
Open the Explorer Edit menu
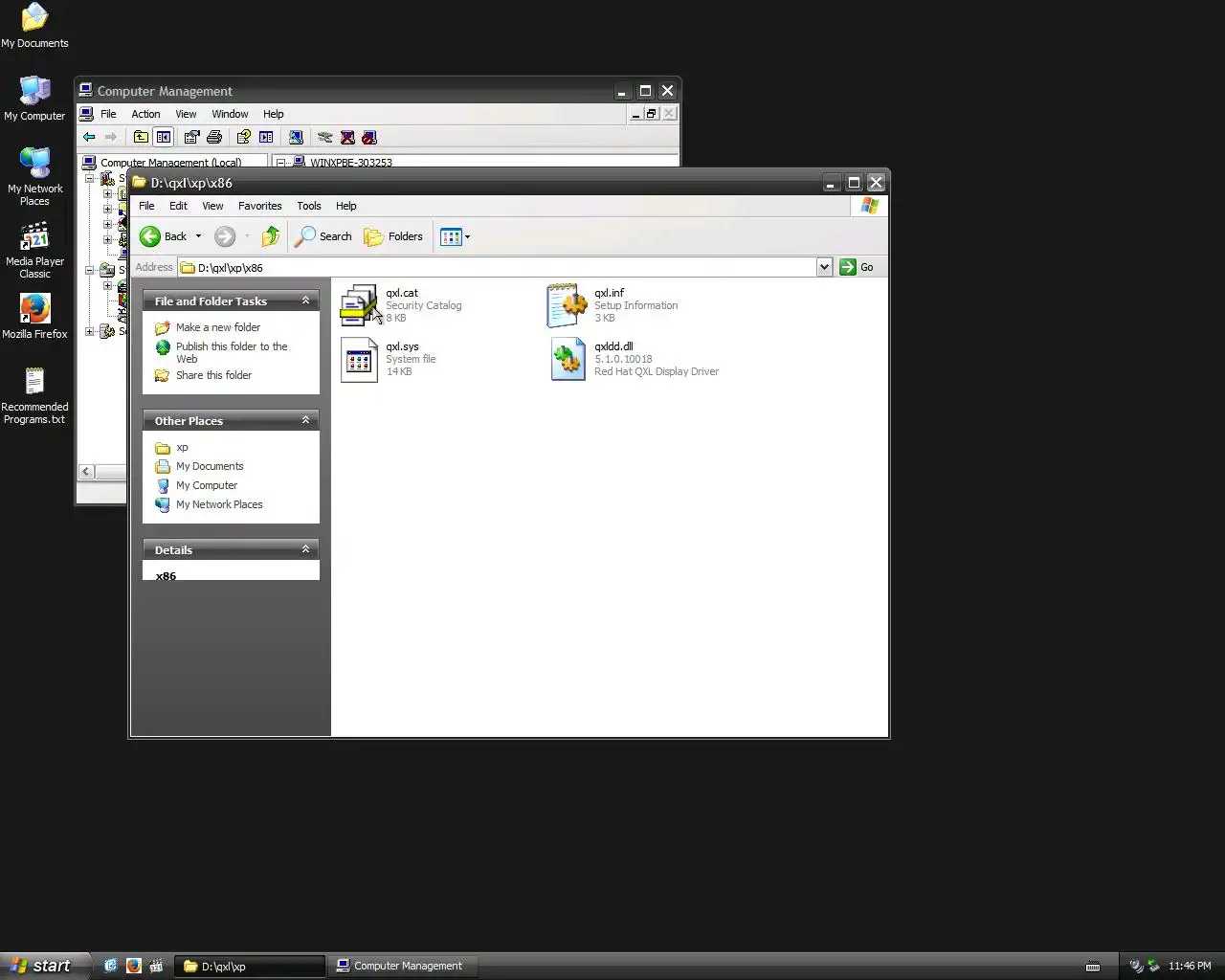(x=178, y=206)
